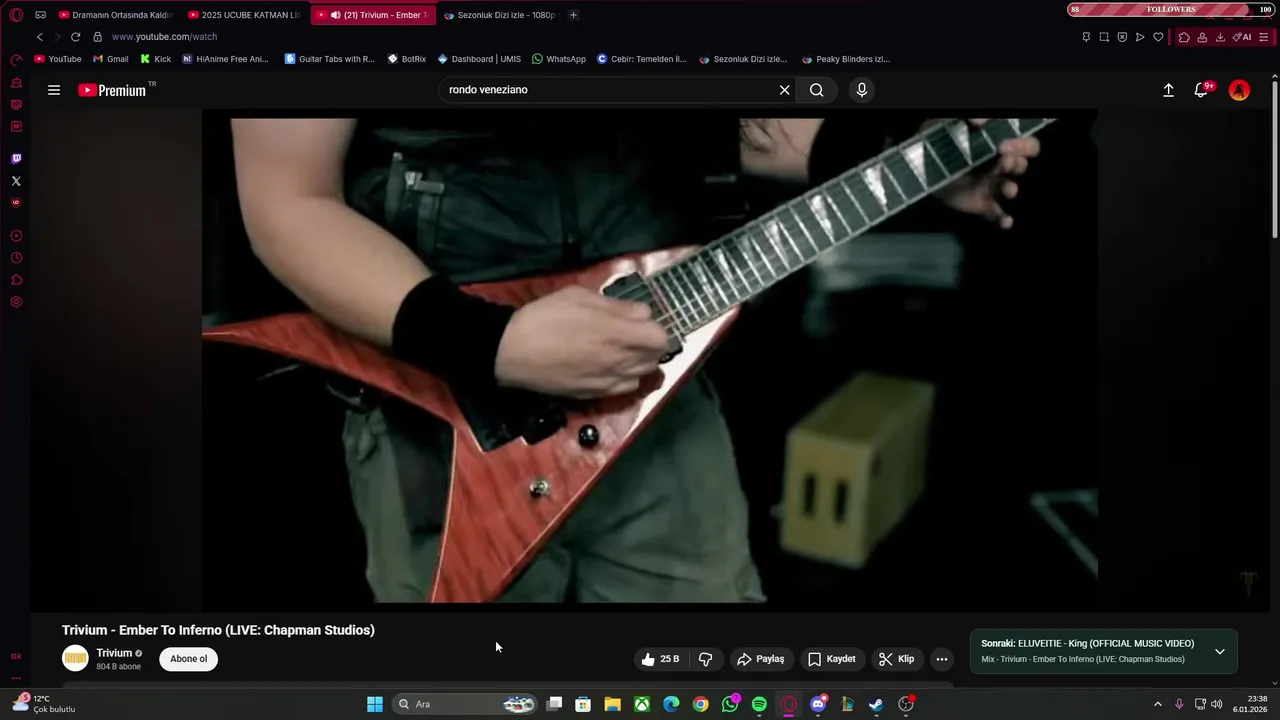Focus the address bar URL
The width and height of the screenshot is (1280, 720).
click(164, 37)
